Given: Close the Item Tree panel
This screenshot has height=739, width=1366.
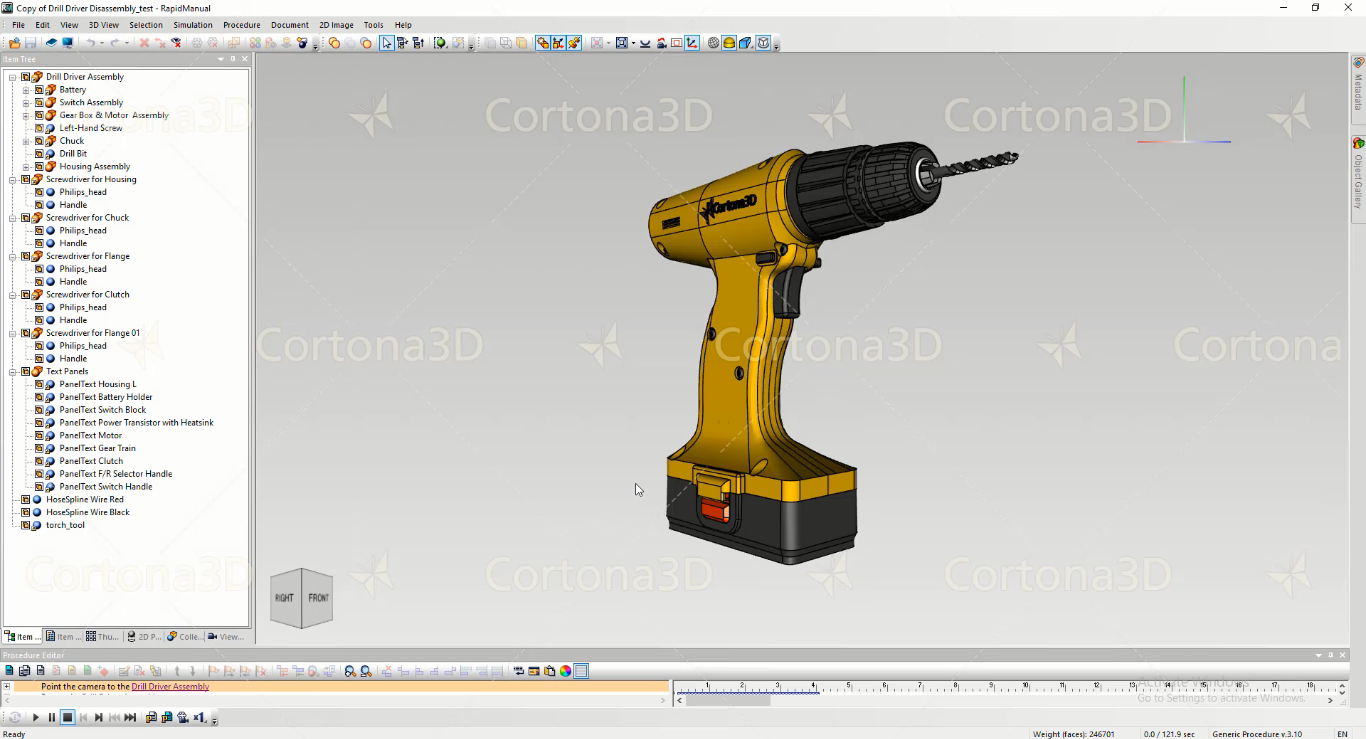Looking at the screenshot, I should pyautogui.click(x=245, y=59).
